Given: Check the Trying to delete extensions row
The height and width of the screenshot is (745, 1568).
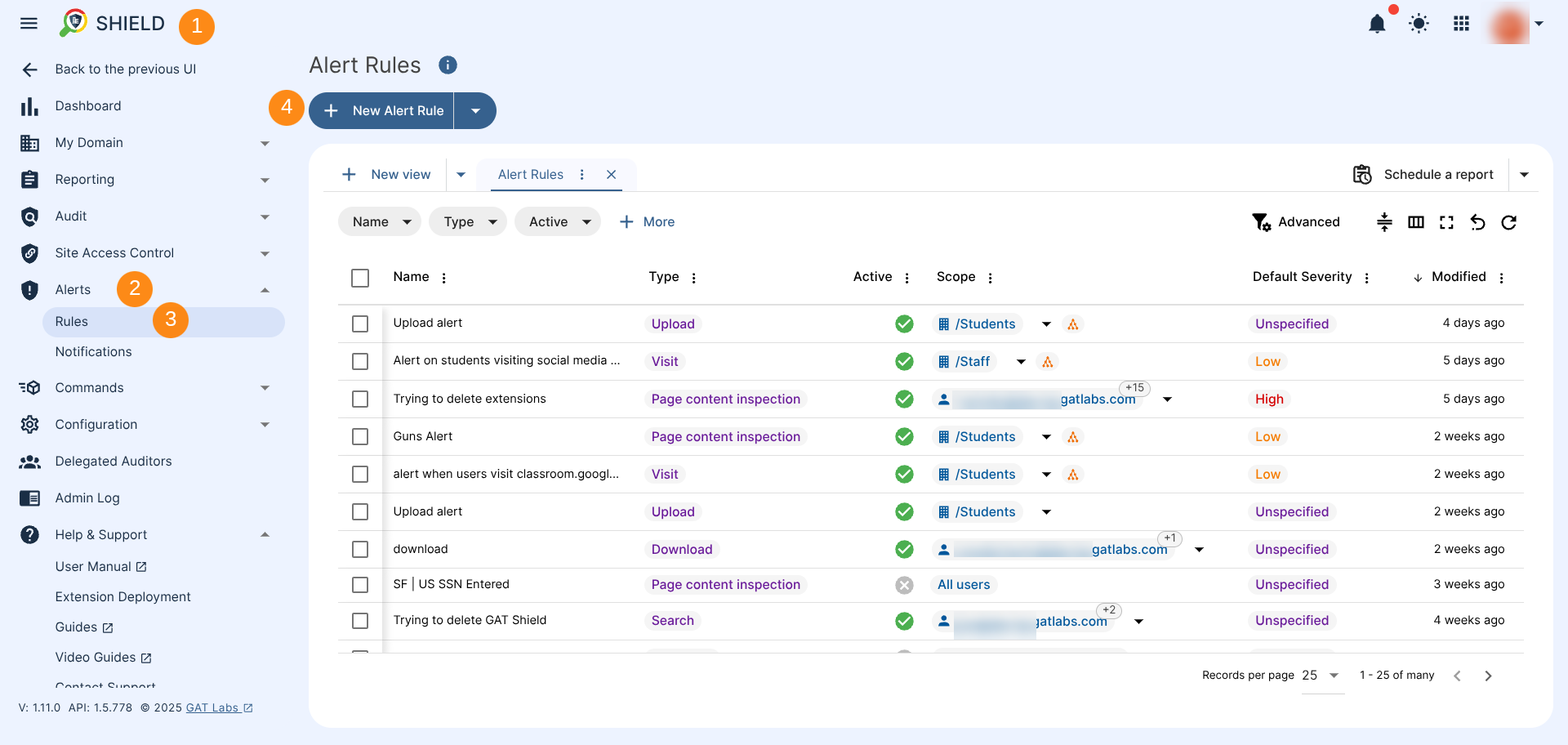Looking at the screenshot, I should coord(360,399).
